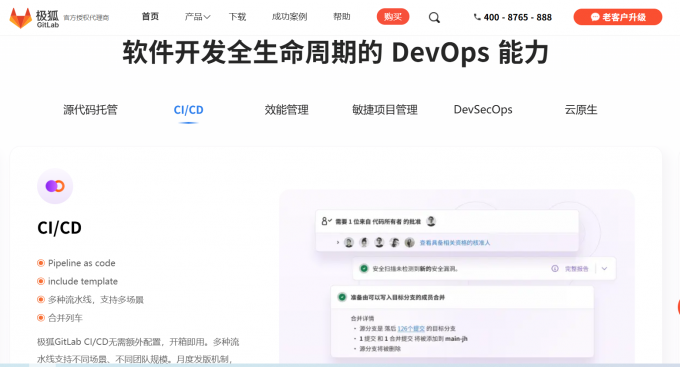Screen dimensions: 680x367
Task: Switch to 云原生 tab
Action: [x=581, y=110]
